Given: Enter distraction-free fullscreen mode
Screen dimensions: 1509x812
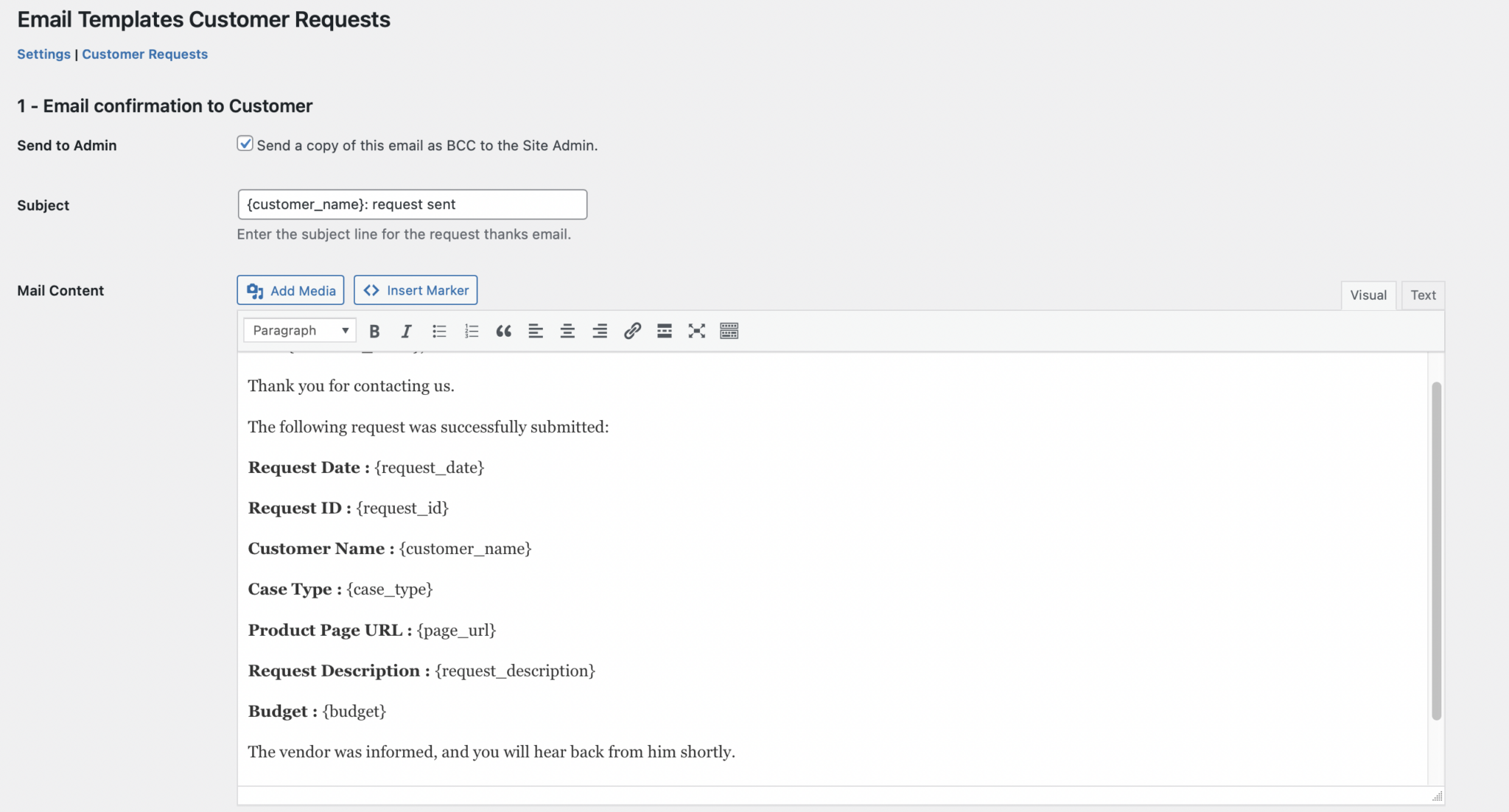Looking at the screenshot, I should coord(696,330).
